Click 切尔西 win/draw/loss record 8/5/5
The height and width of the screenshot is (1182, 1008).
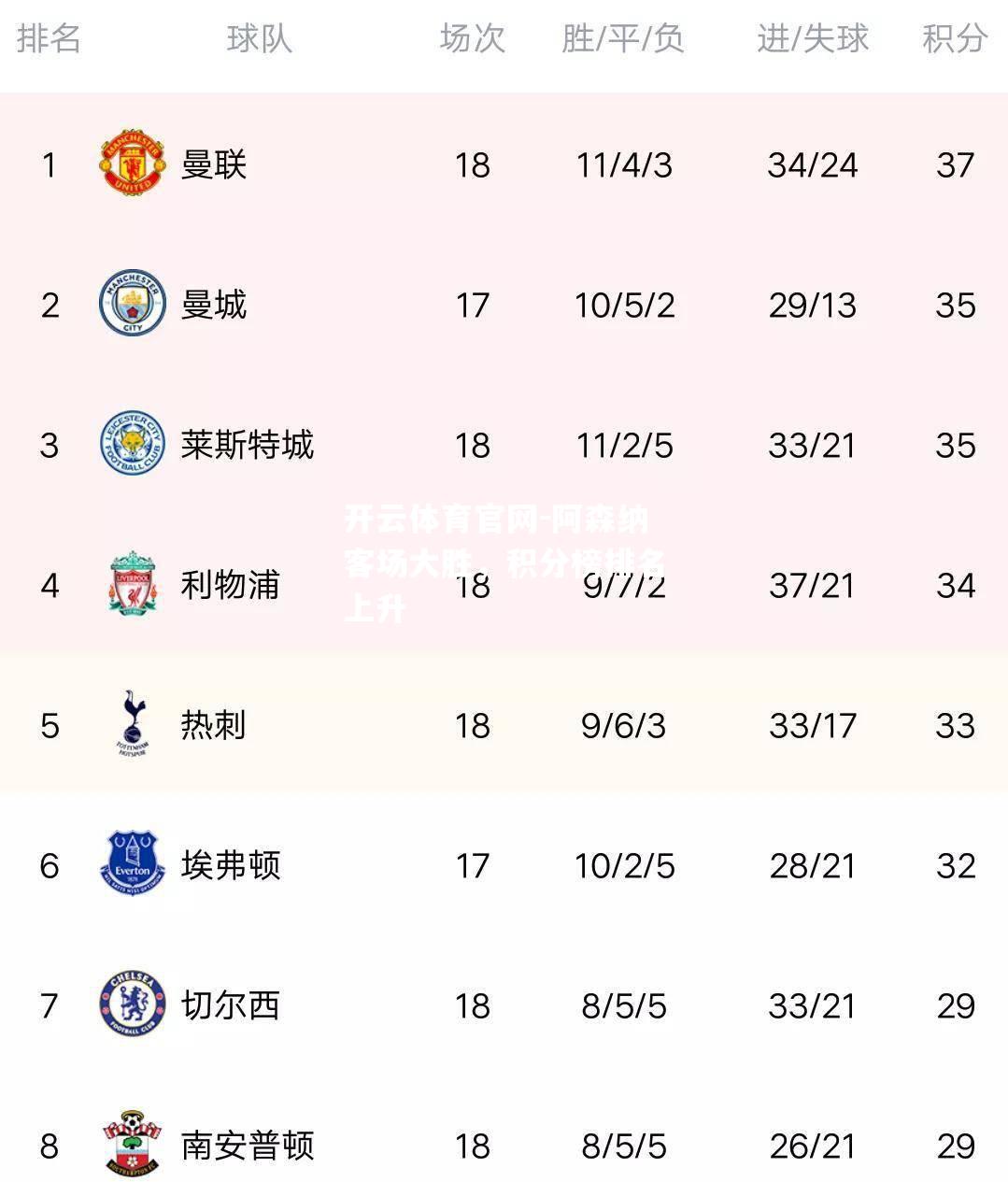[x=624, y=1005]
